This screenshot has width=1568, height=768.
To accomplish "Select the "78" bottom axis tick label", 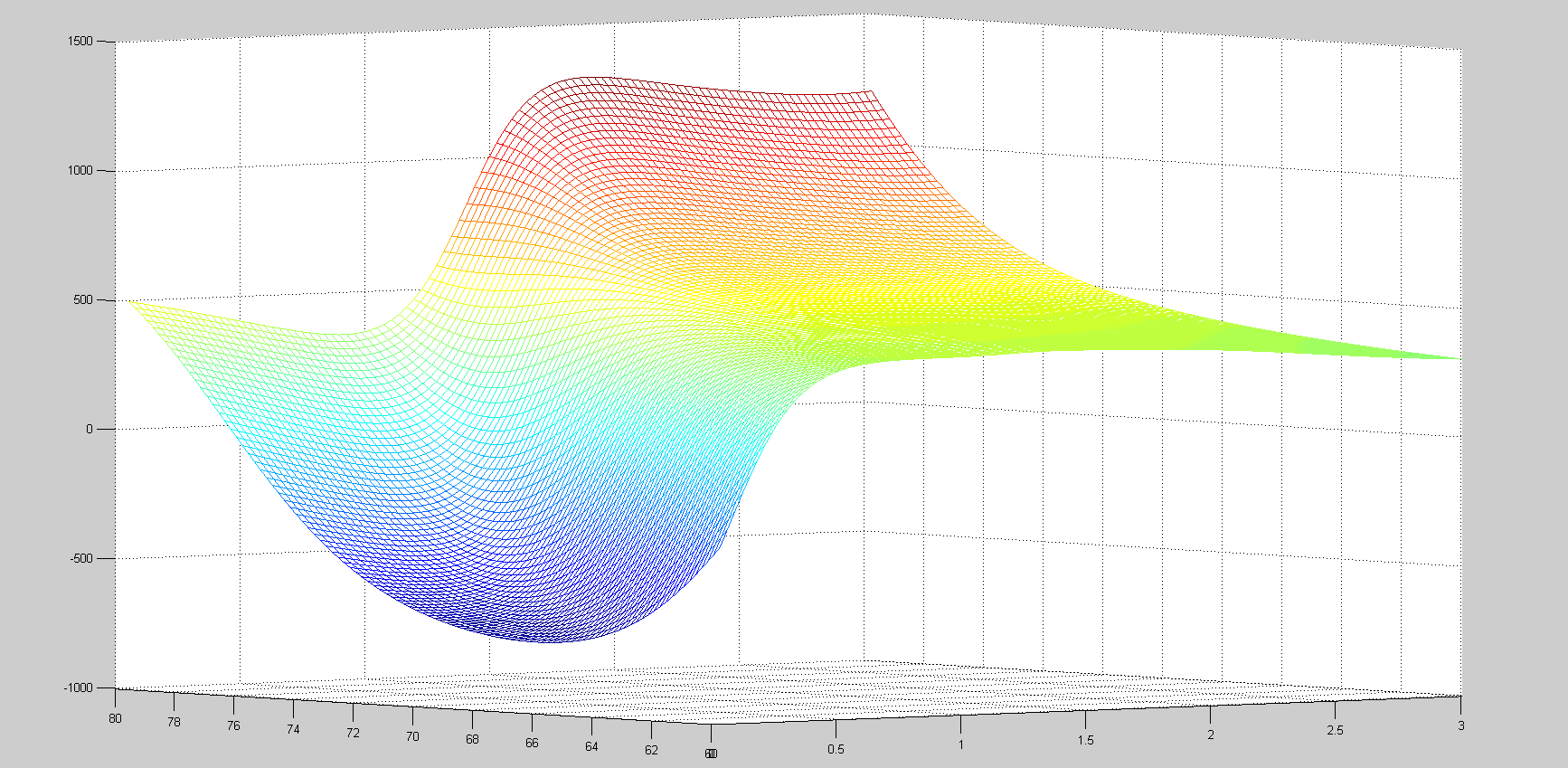I will pyautogui.click(x=174, y=723).
